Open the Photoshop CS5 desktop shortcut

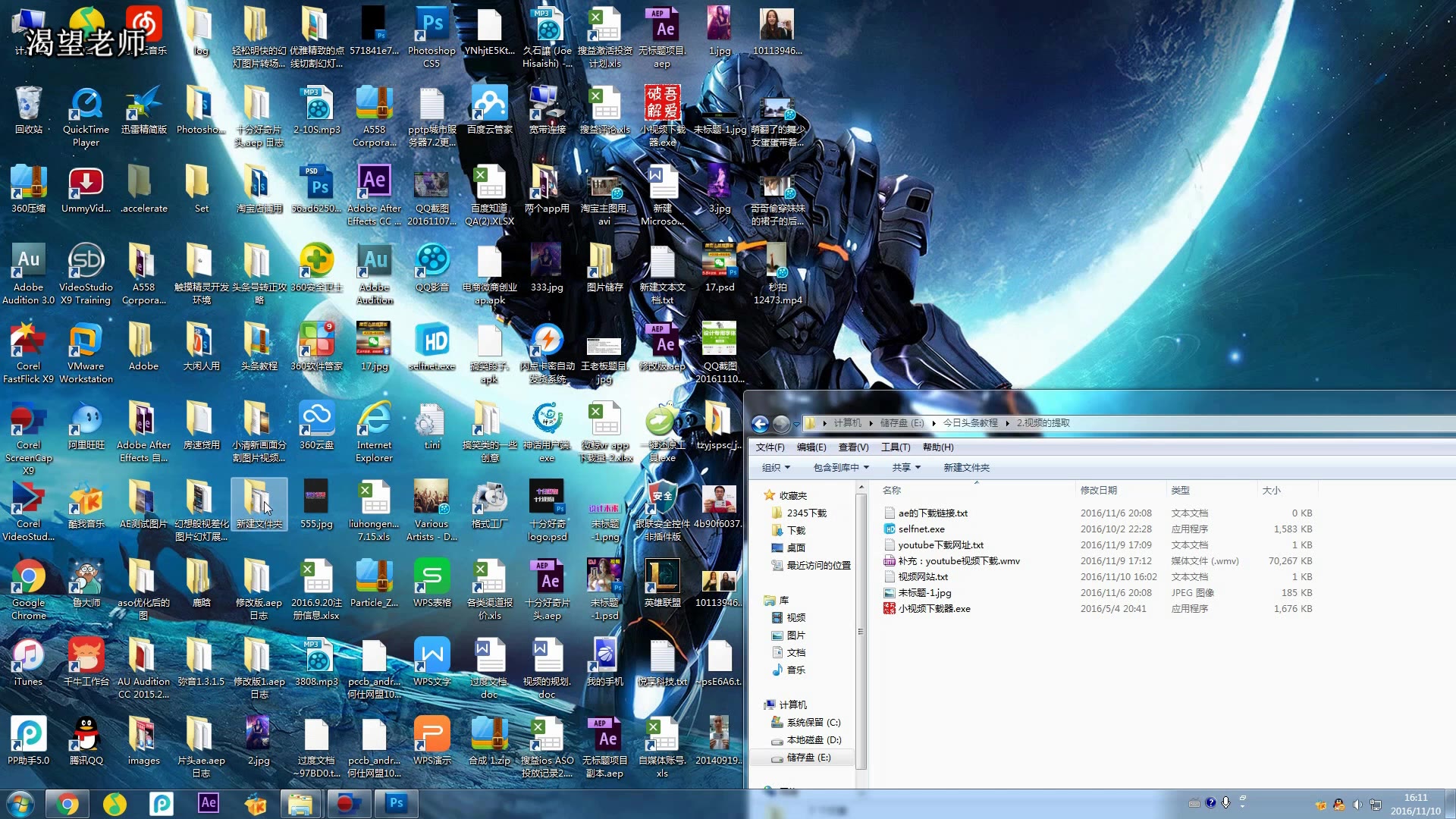[431, 36]
